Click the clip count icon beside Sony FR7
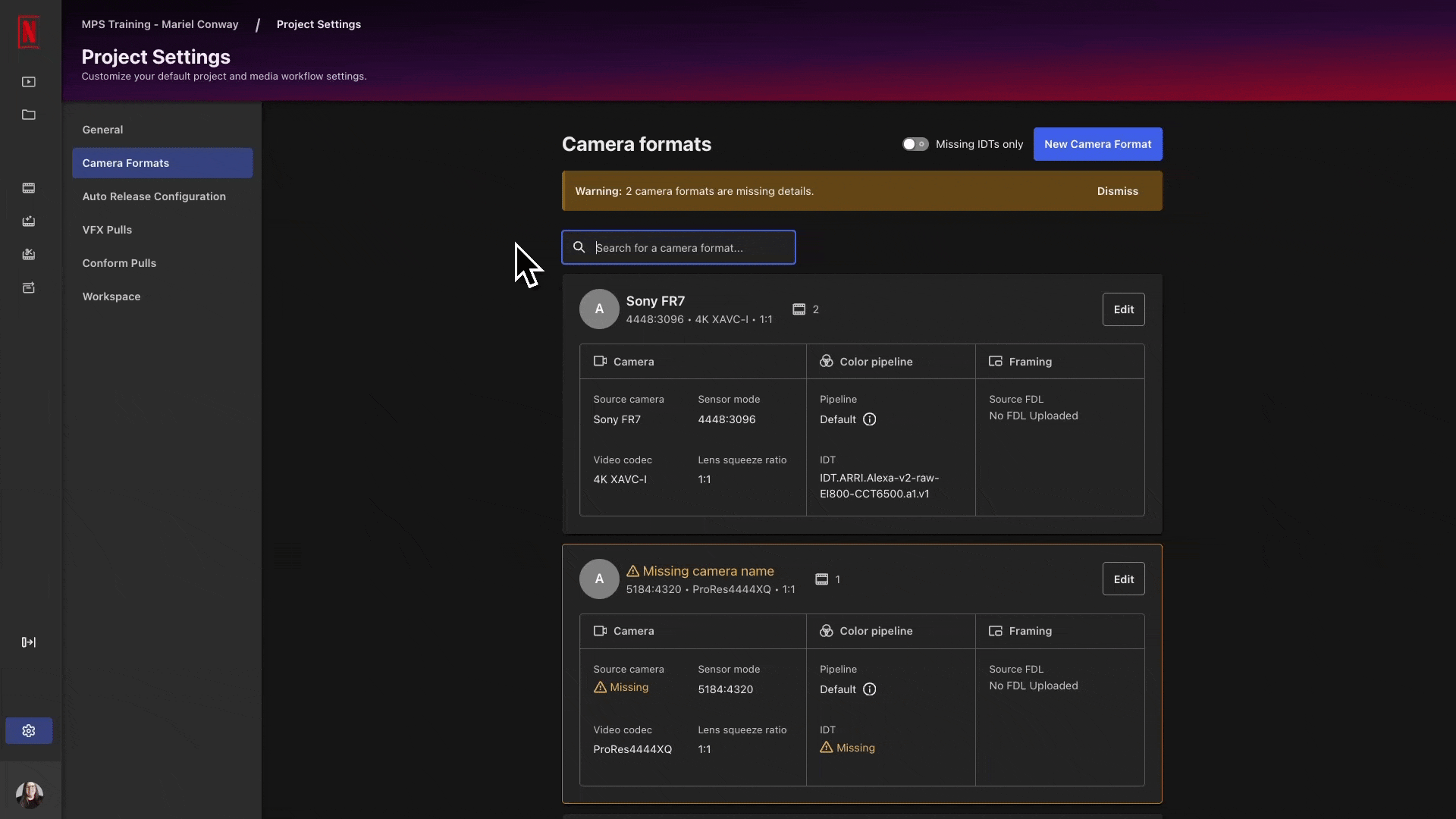1456x819 pixels. coord(799,309)
